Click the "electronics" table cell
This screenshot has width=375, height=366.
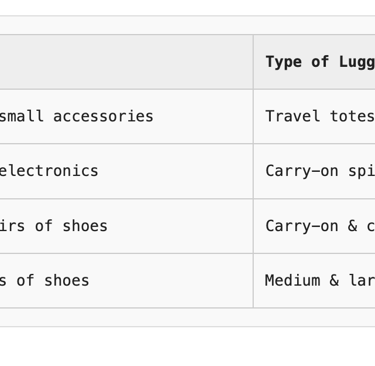[x=126, y=171]
